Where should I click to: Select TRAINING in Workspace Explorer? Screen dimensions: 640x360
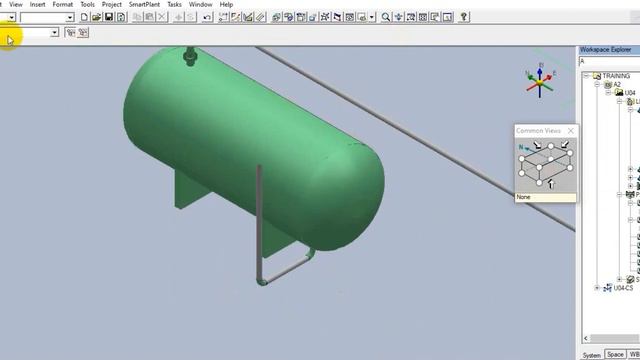(x=616, y=76)
